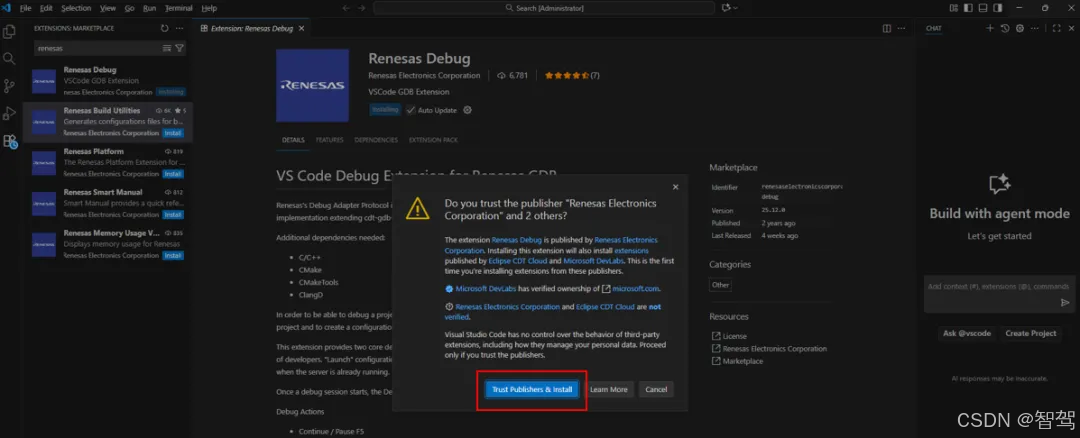The image size is (1080, 438).
Task: Select Renesas Debug in the marketplace list
Action: 108,81
